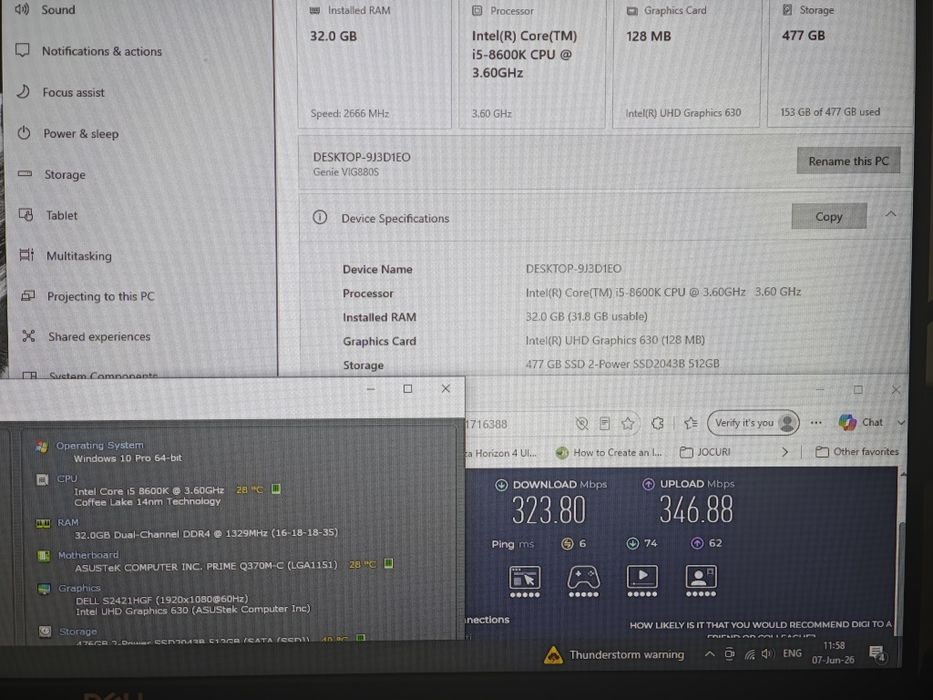Click the RAM icon in Speccy
Screen dimensions: 933x700
[43, 523]
